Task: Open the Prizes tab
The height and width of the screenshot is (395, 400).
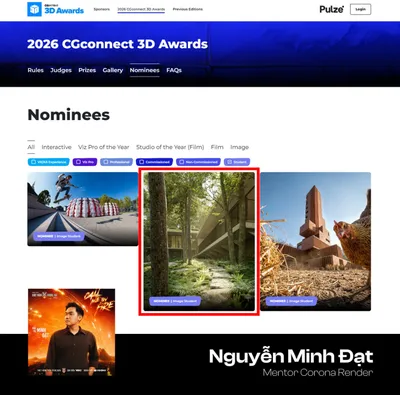Action: point(87,70)
